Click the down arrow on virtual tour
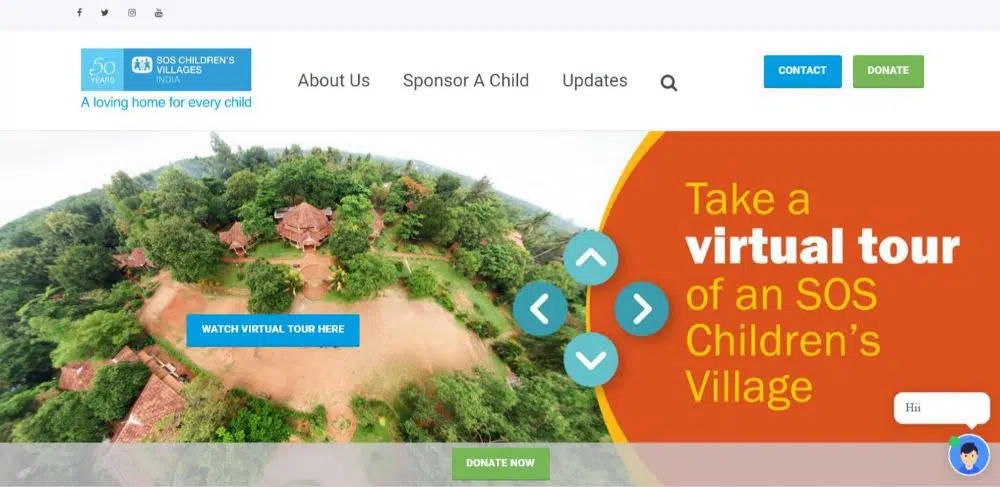 pyautogui.click(x=591, y=360)
